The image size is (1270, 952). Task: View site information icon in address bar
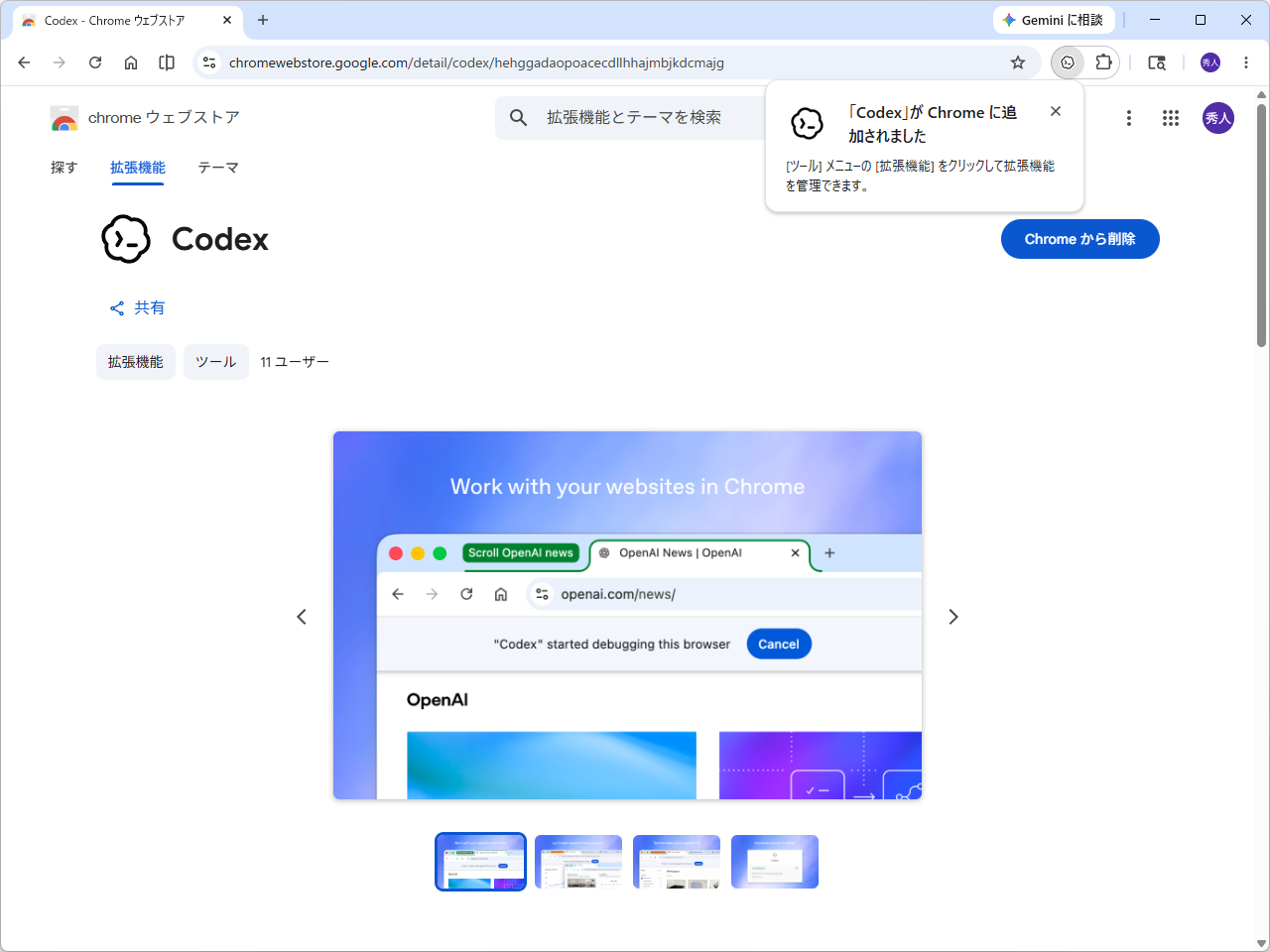(x=209, y=62)
